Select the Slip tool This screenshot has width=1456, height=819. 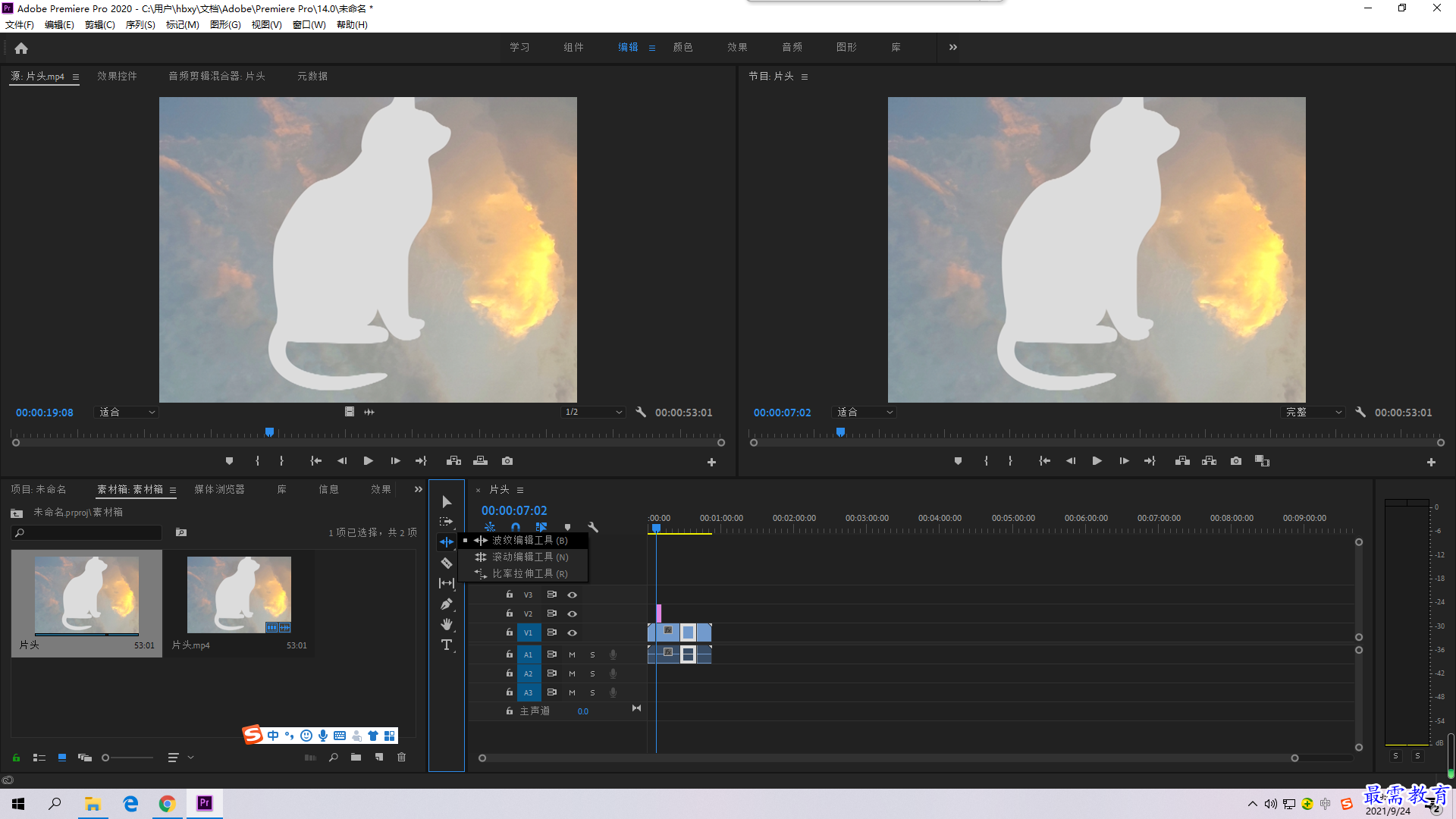click(447, 583)
